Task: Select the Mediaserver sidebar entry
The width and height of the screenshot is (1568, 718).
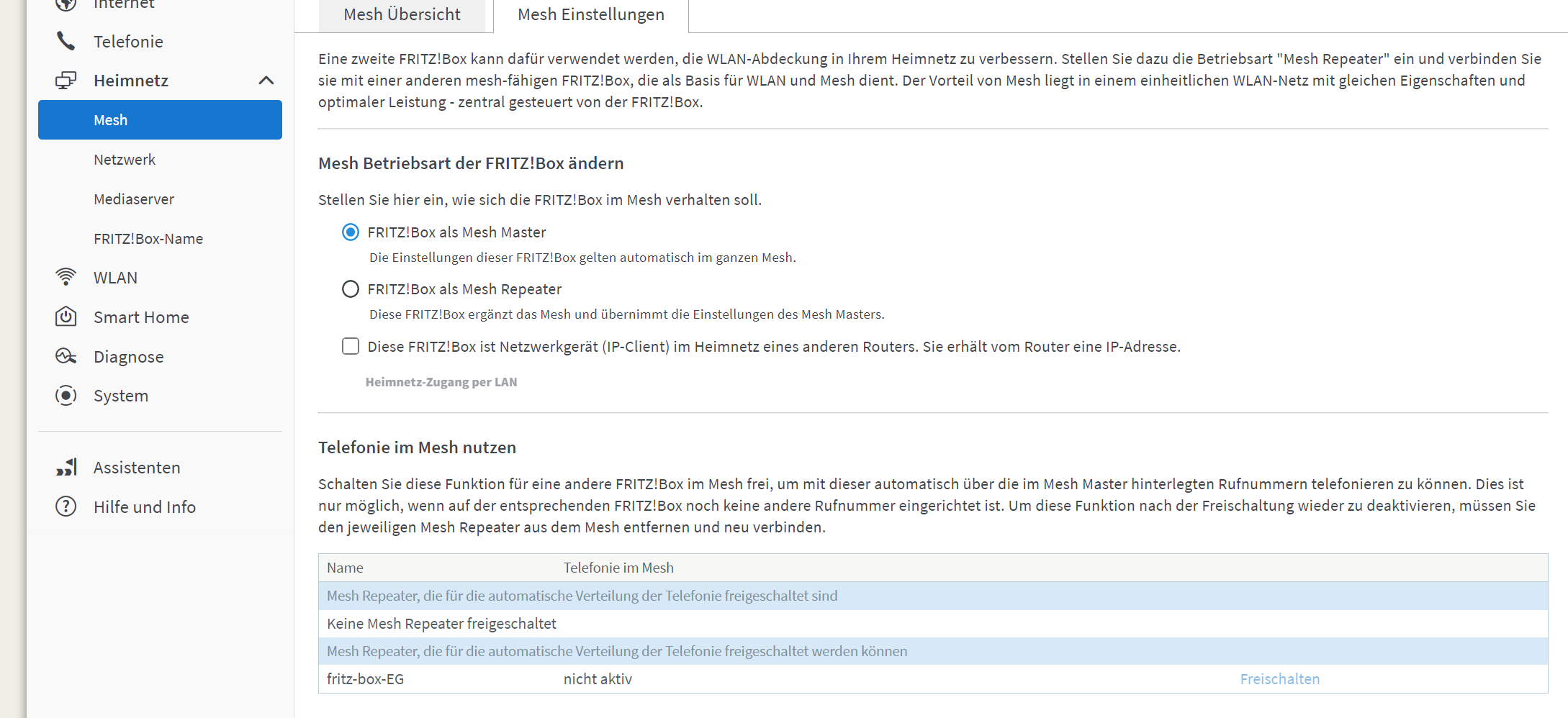Action: point(134,199)
